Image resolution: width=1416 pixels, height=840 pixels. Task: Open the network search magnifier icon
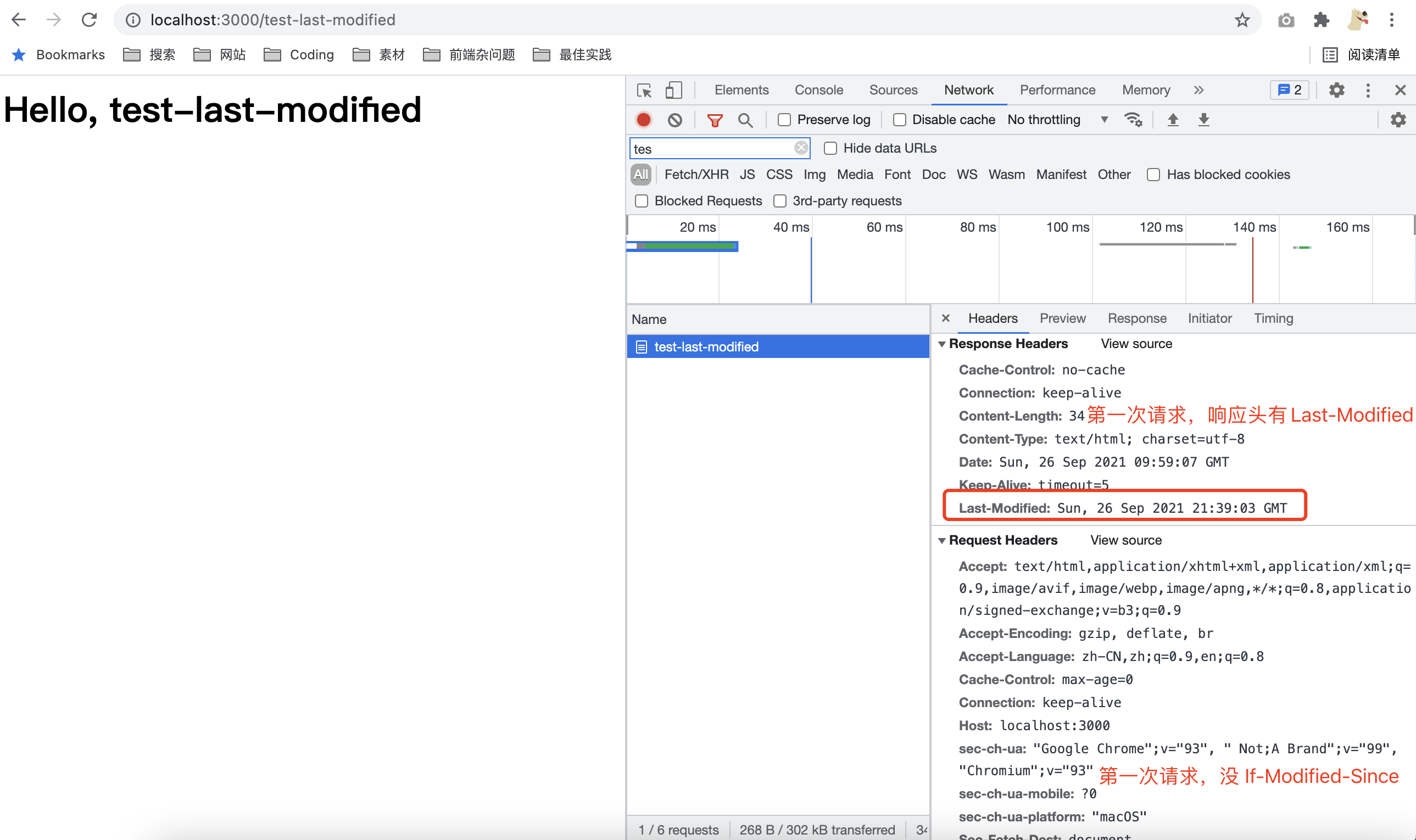pos(745,120)
